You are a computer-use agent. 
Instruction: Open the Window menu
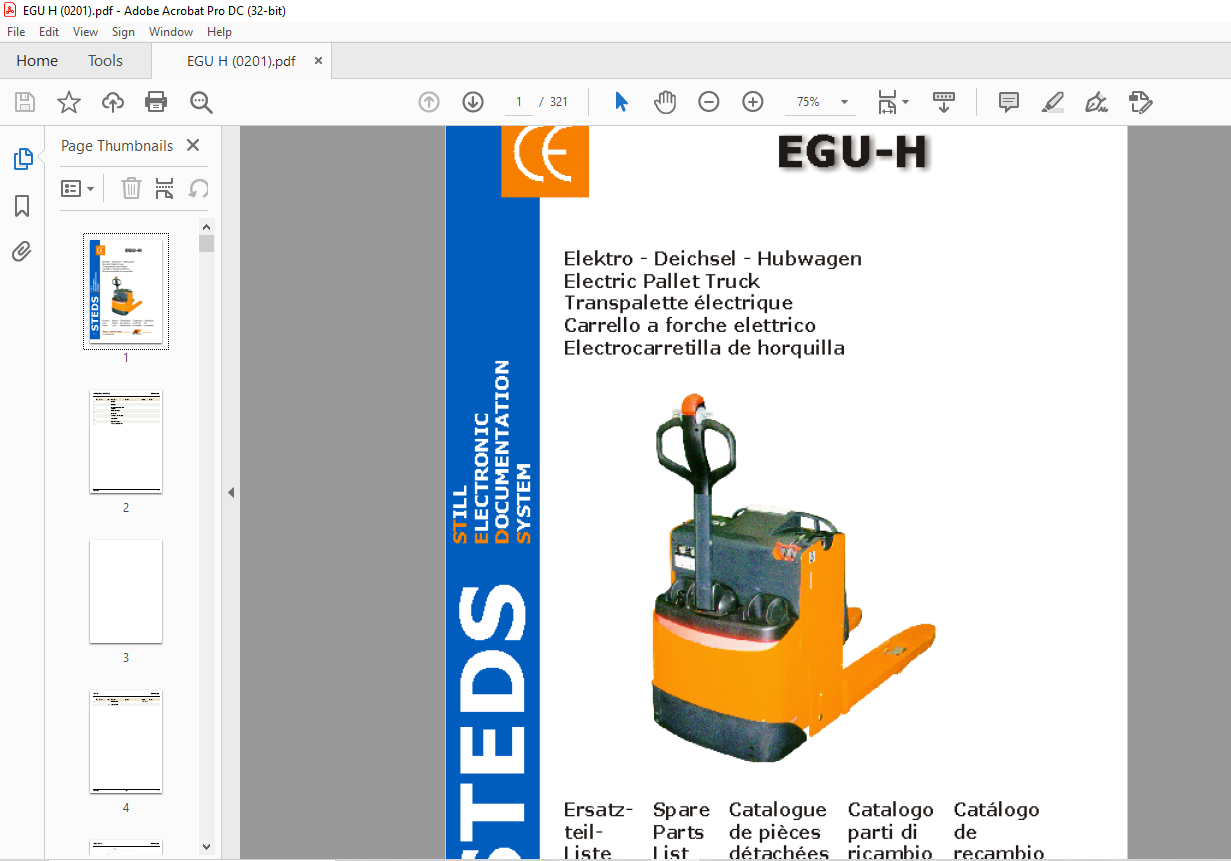(171, 32)
